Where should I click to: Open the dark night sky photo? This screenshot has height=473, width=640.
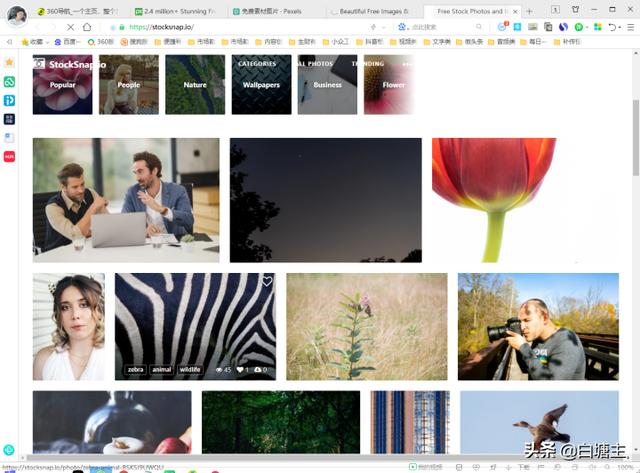click(326, 200)
